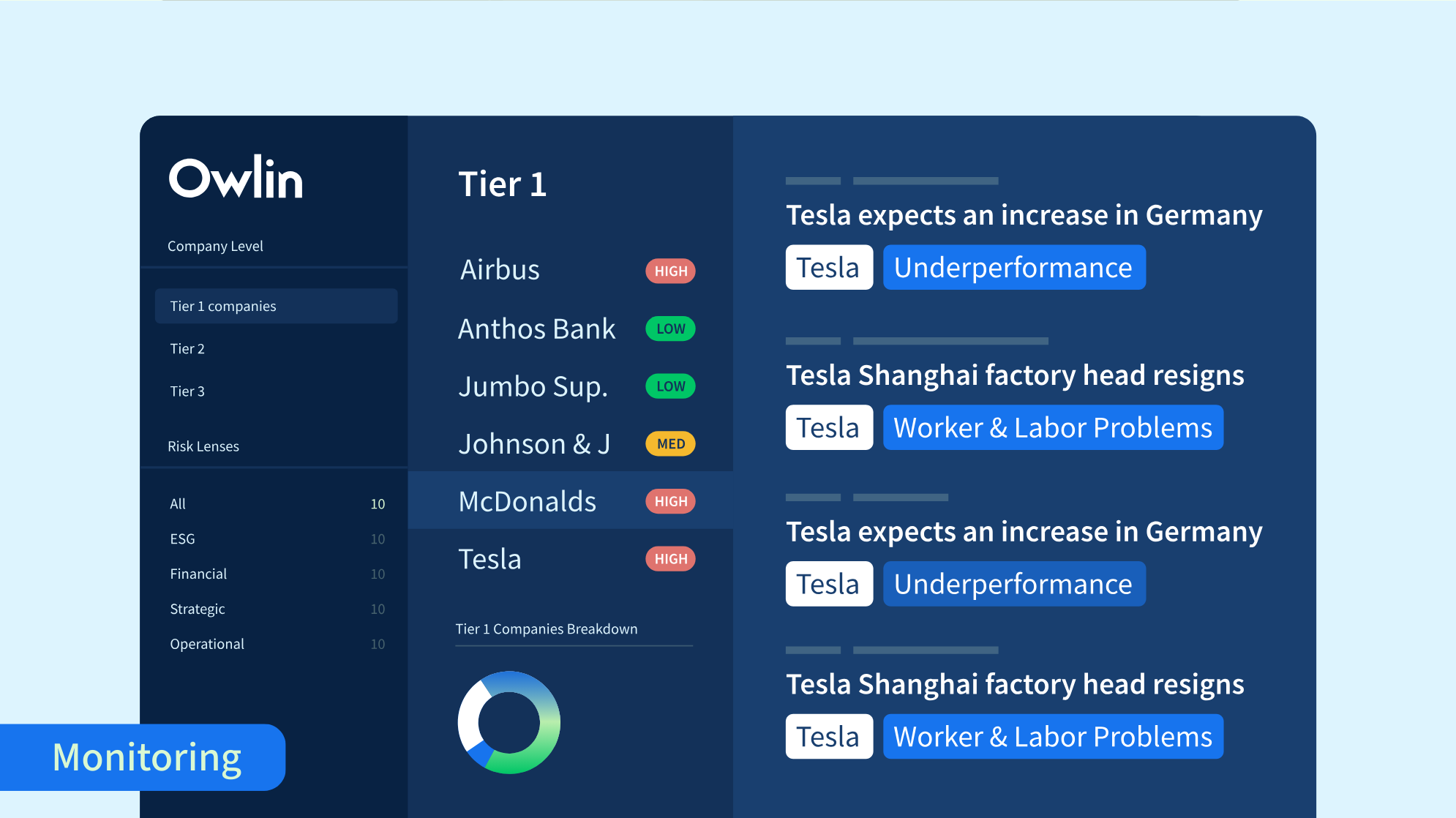The height and width of the screenshot is (818, 1456).
Task: Click Johnson & J MED risk badge
Action: click(670, 444)
